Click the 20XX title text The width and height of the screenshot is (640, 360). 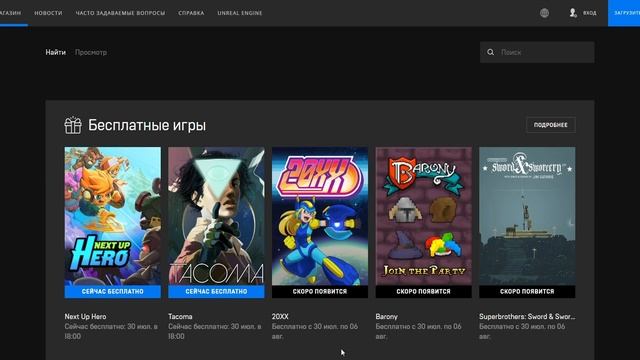pyautogui.click(x=280, y=316)
